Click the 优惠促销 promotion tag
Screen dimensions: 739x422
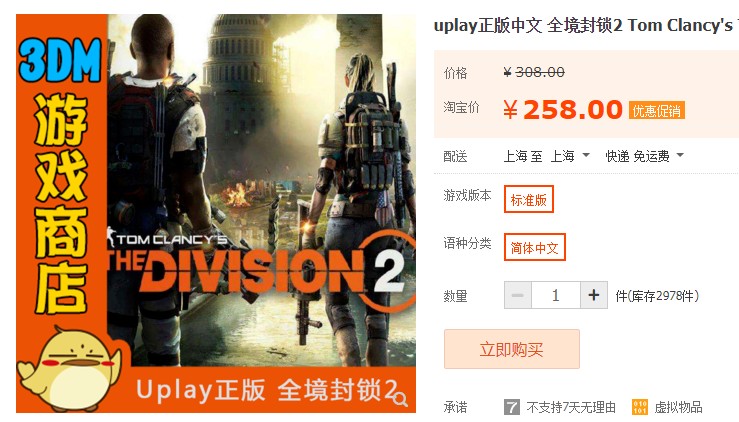[x=657, y=110]
